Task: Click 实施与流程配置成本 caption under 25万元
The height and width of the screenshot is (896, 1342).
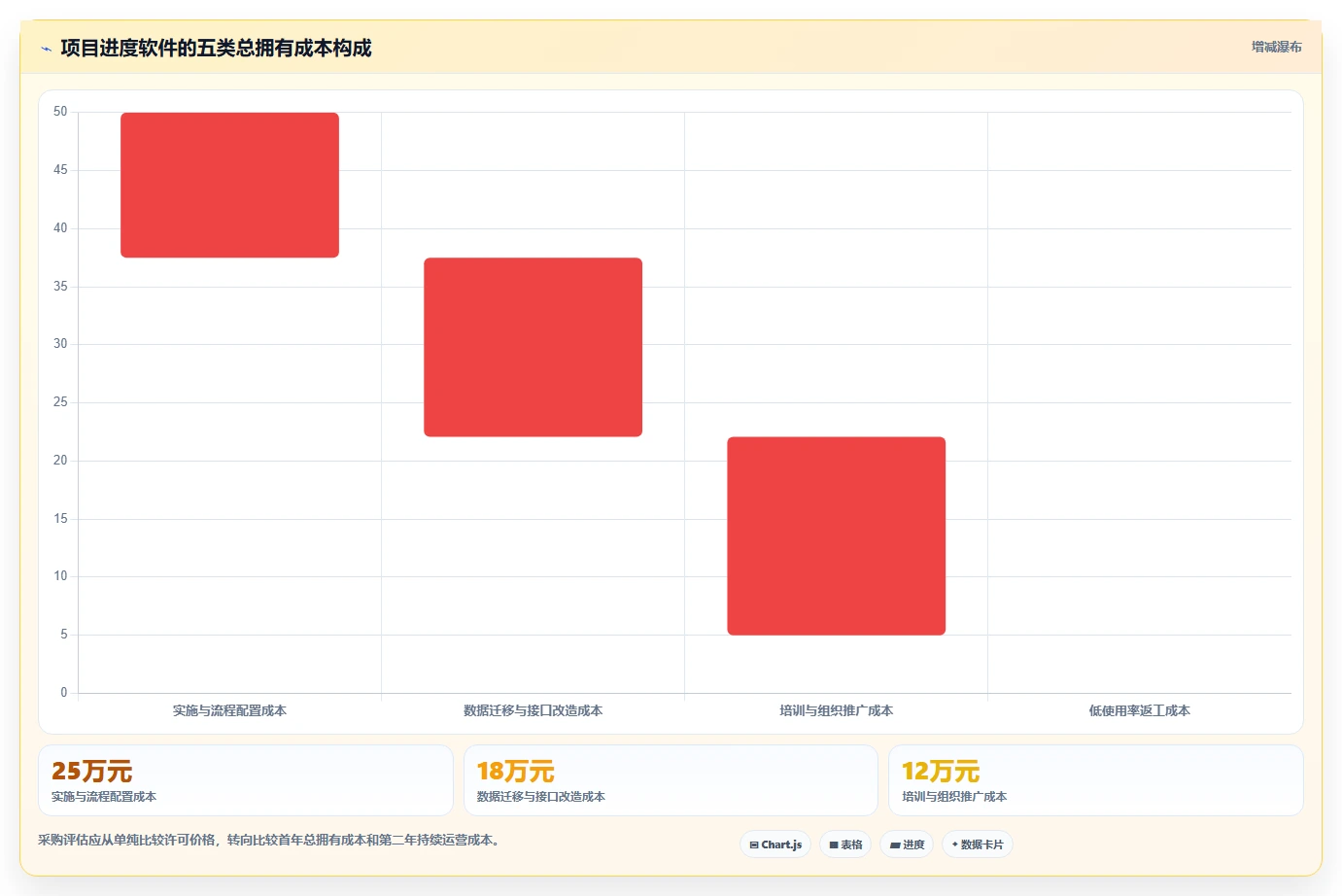Action: pos(104,796)
